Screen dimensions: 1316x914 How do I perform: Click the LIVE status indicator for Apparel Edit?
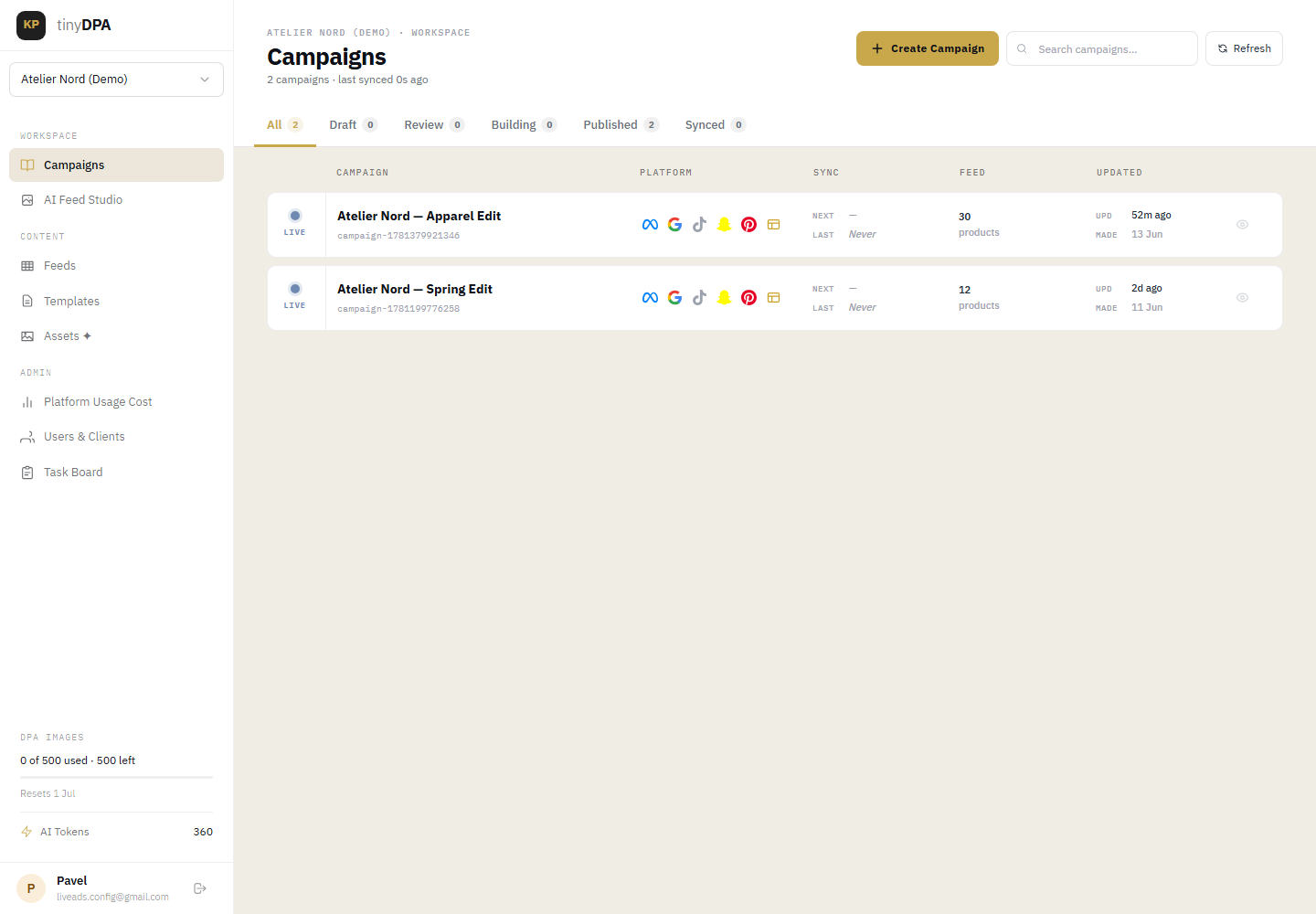pos(295,223)
